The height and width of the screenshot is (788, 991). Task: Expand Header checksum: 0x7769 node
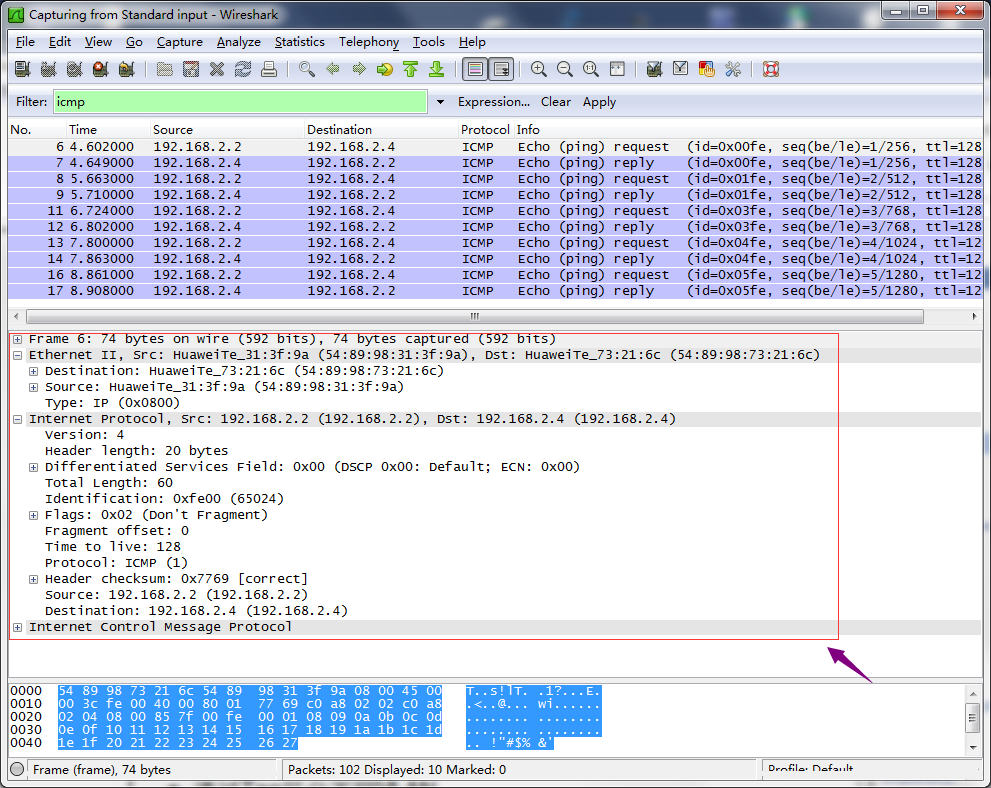[x=33, y=579]
